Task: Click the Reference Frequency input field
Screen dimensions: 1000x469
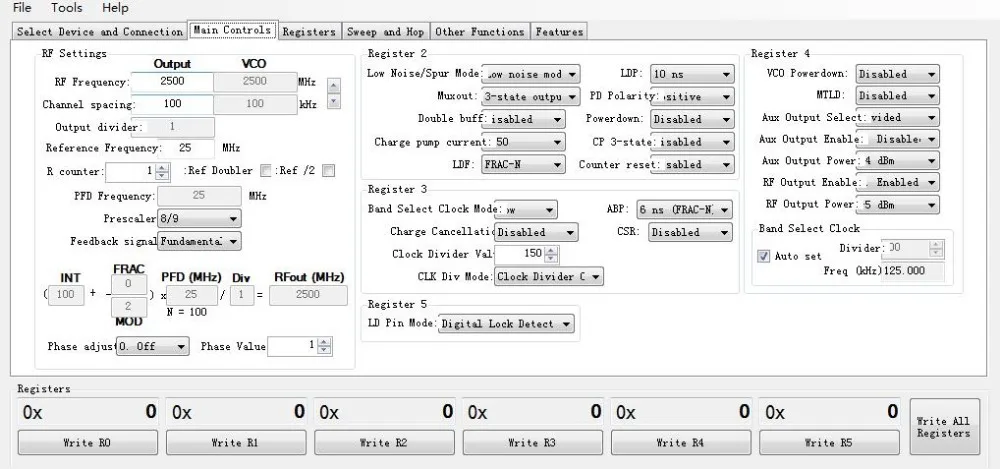Action: (184, 148)
